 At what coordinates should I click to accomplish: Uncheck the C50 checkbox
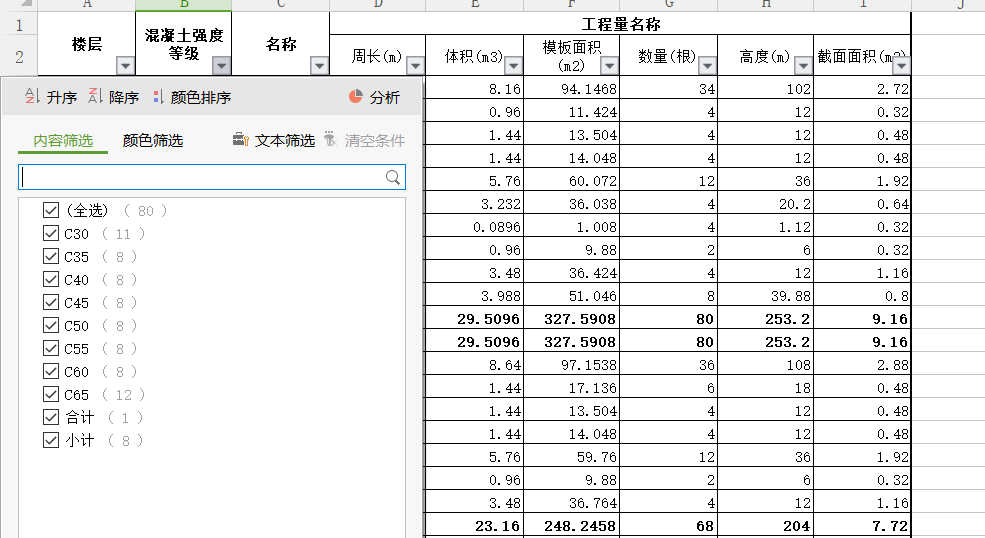click(51, 326)
